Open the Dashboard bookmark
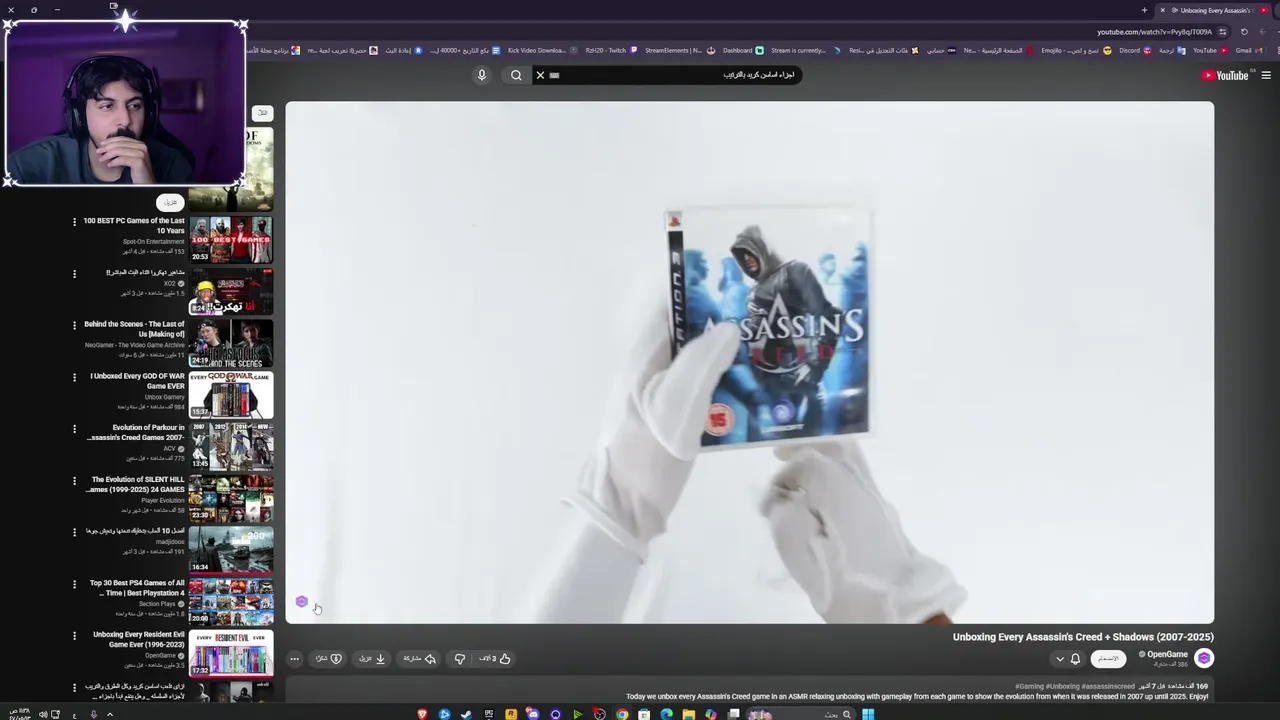The width and height of the screenshot is (1280, 720). click(x=743, y=50)
